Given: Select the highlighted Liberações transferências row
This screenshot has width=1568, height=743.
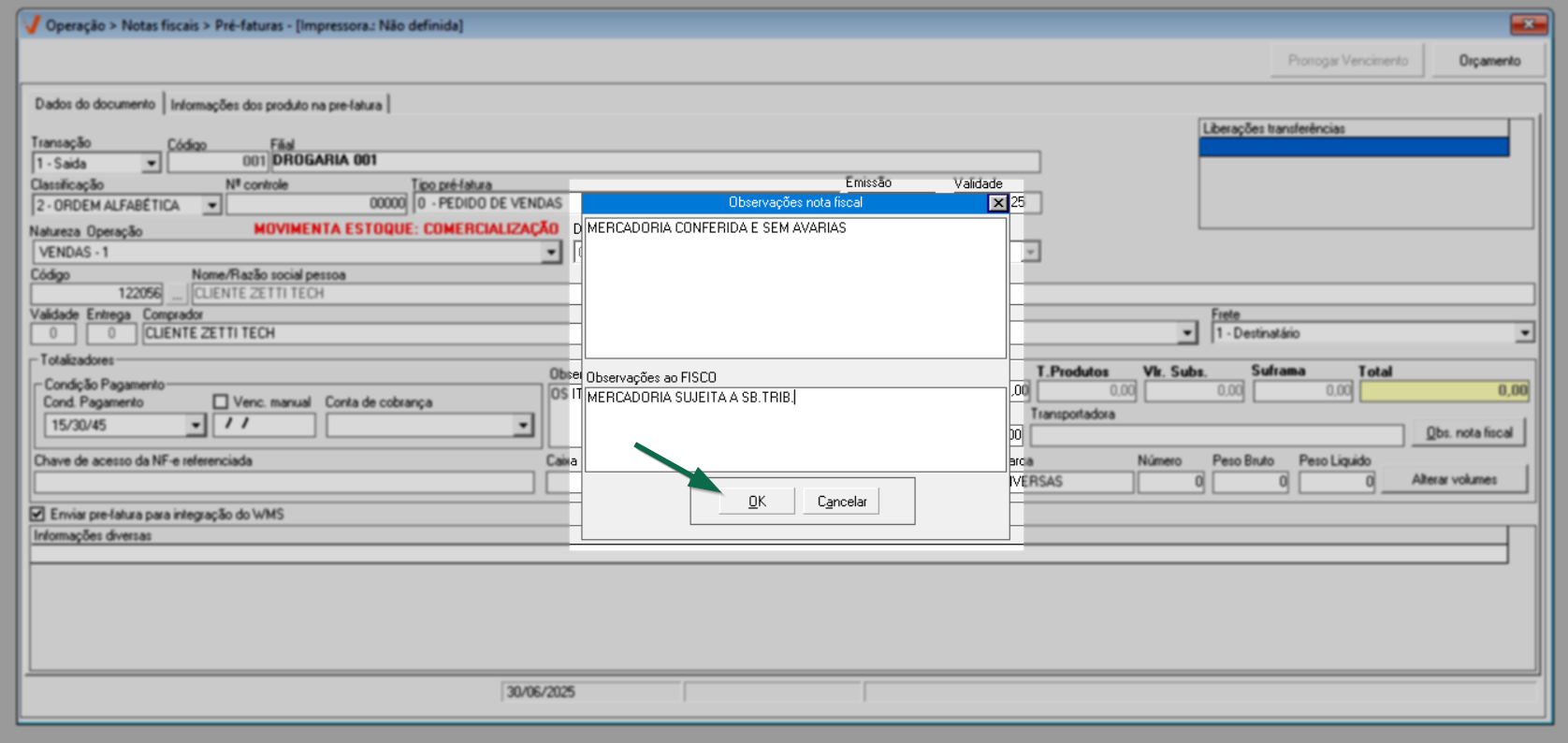Looking at the screenshot, I should pos(1354,147).
